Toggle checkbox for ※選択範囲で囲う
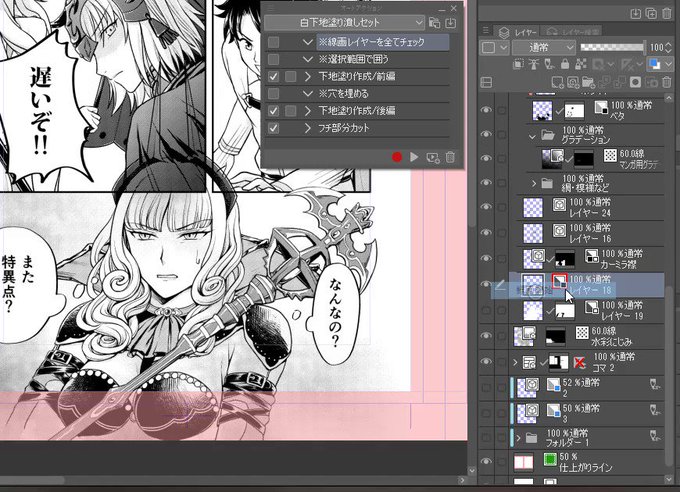 pyautogui.click(x=273, y=59)
